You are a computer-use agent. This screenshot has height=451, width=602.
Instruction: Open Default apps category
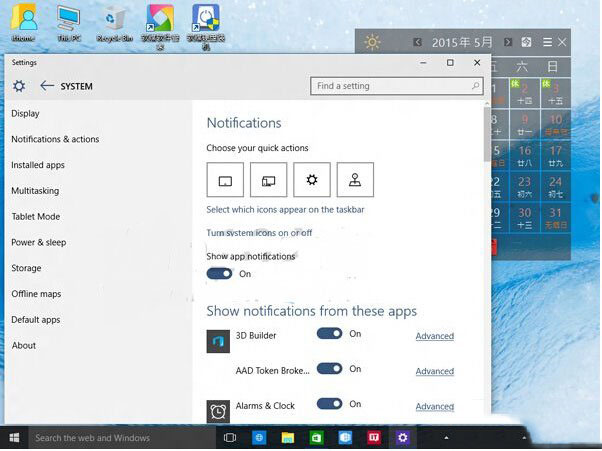point(36,319)
